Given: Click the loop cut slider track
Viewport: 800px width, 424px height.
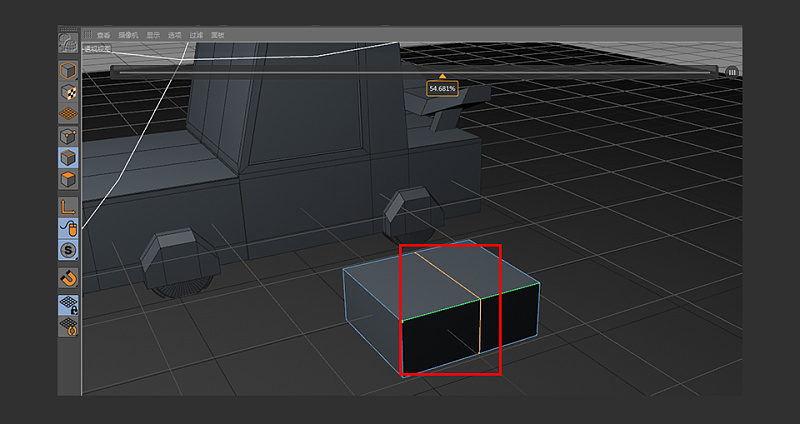Looking at the screenshot, I should tap(414, 72).
